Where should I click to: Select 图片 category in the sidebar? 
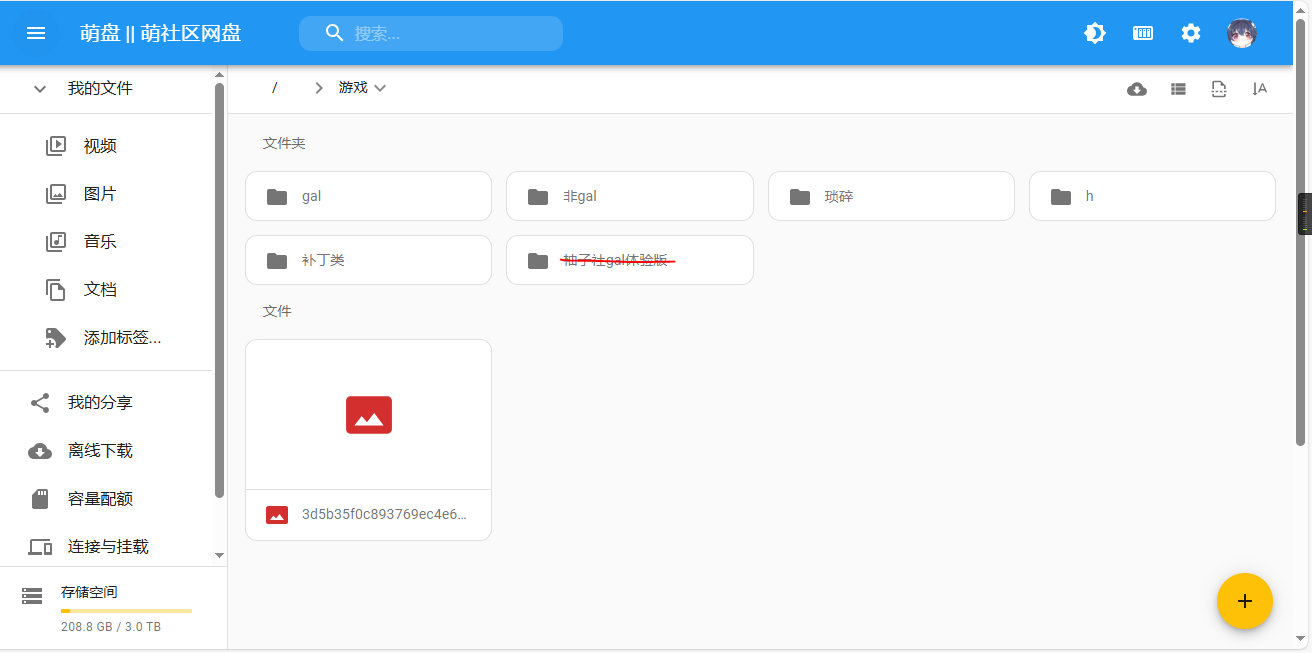tap(100, 194)
